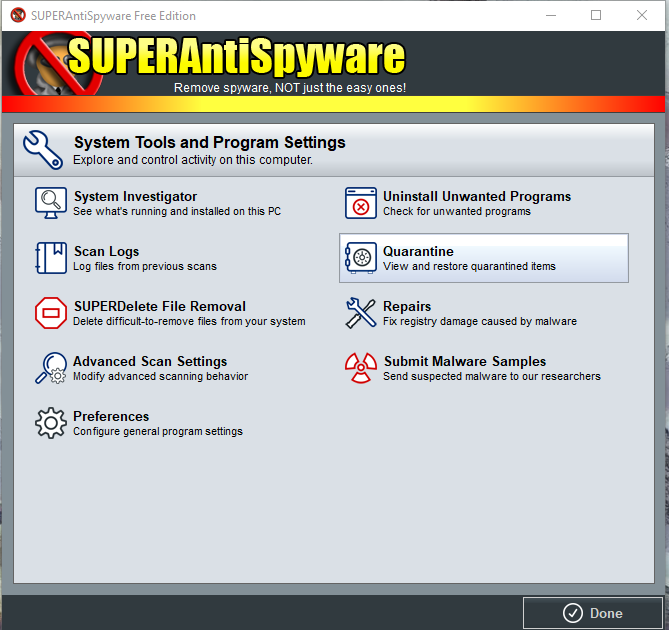
Task: Open SUPERDelete File Removal link
Action: [160, 306]
